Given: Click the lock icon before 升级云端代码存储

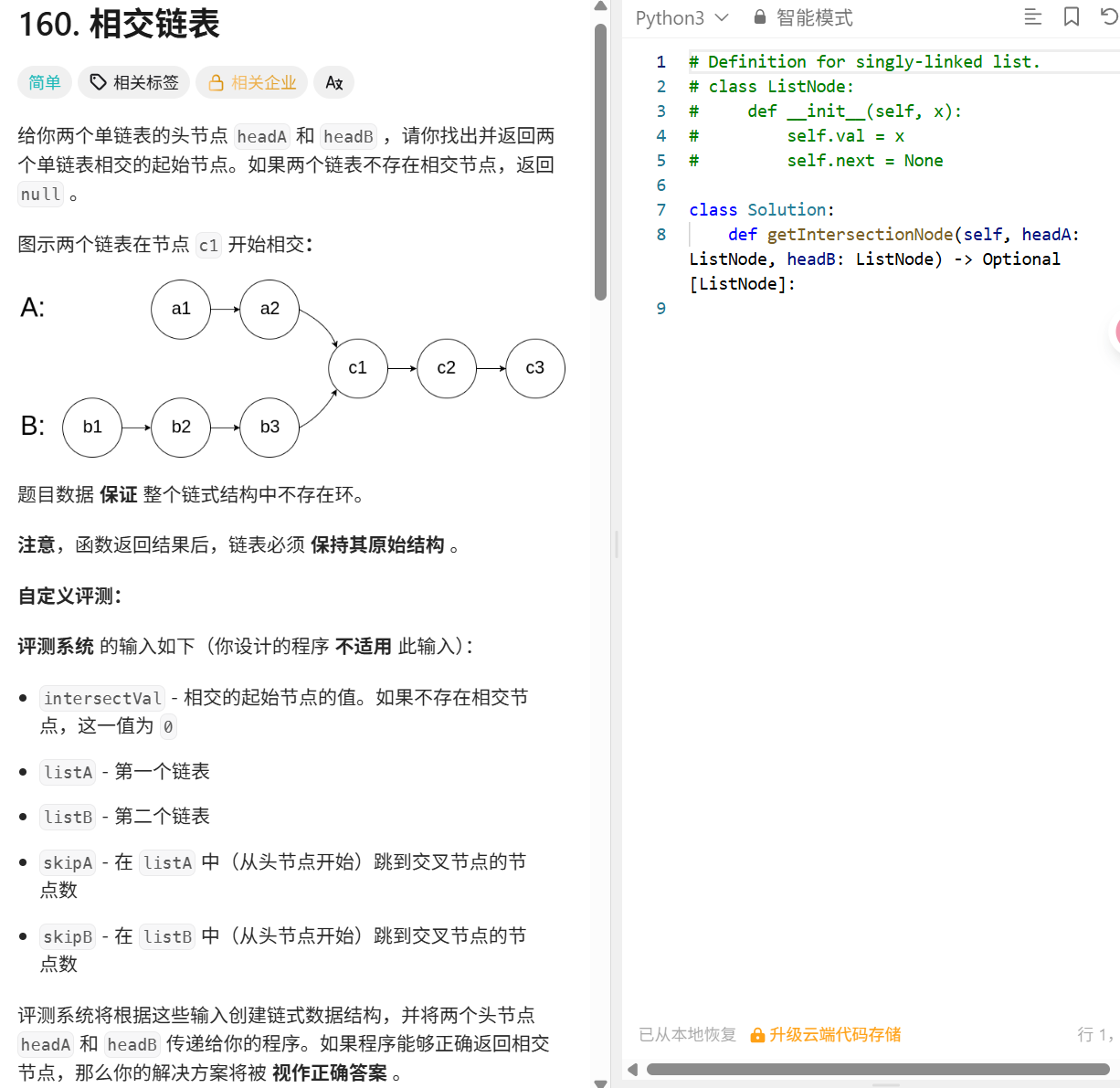Looking at the screenshot, I should point(757,1035).
